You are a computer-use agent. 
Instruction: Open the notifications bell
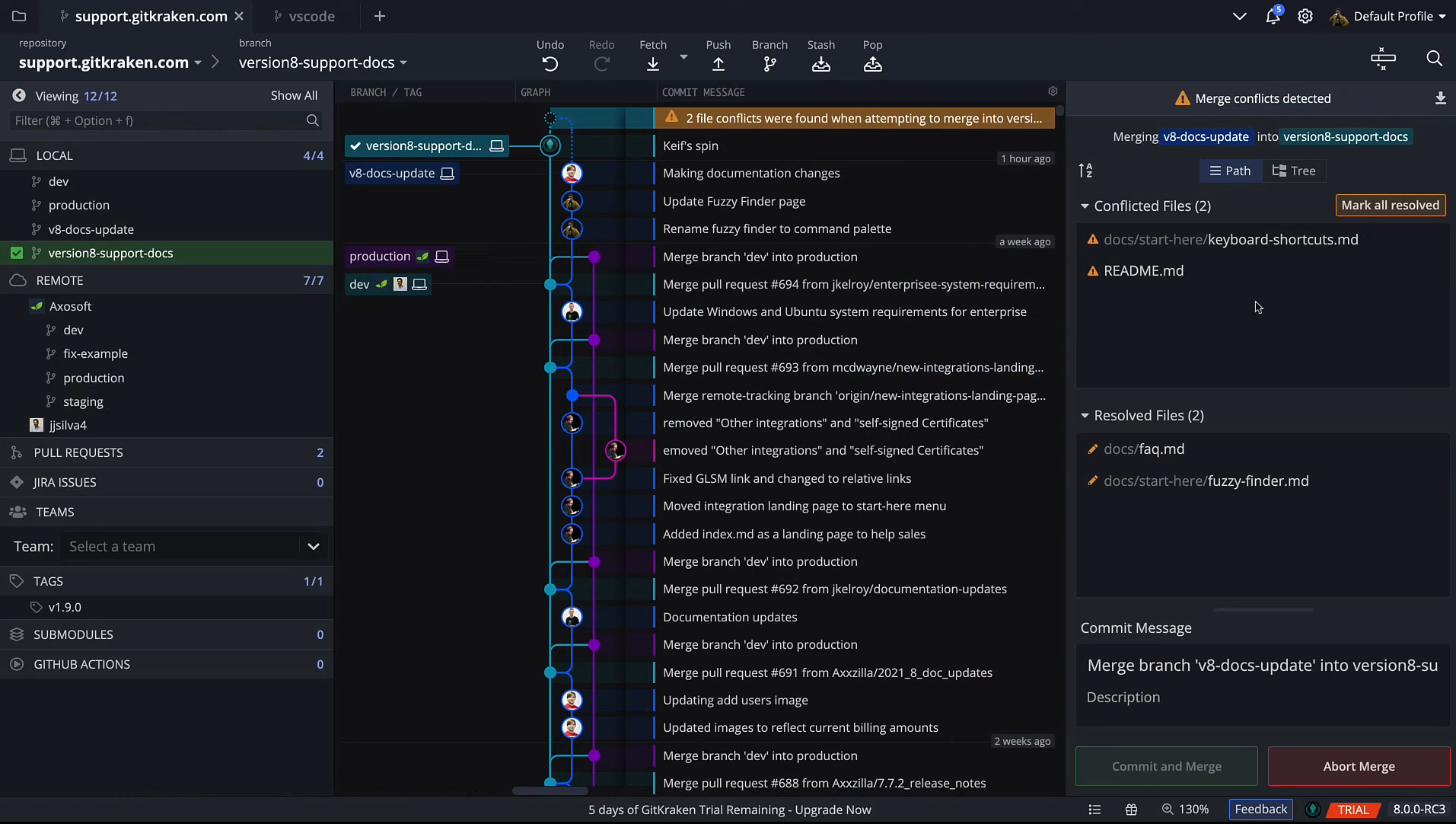pyautogui.click(x=1272, y=16)
